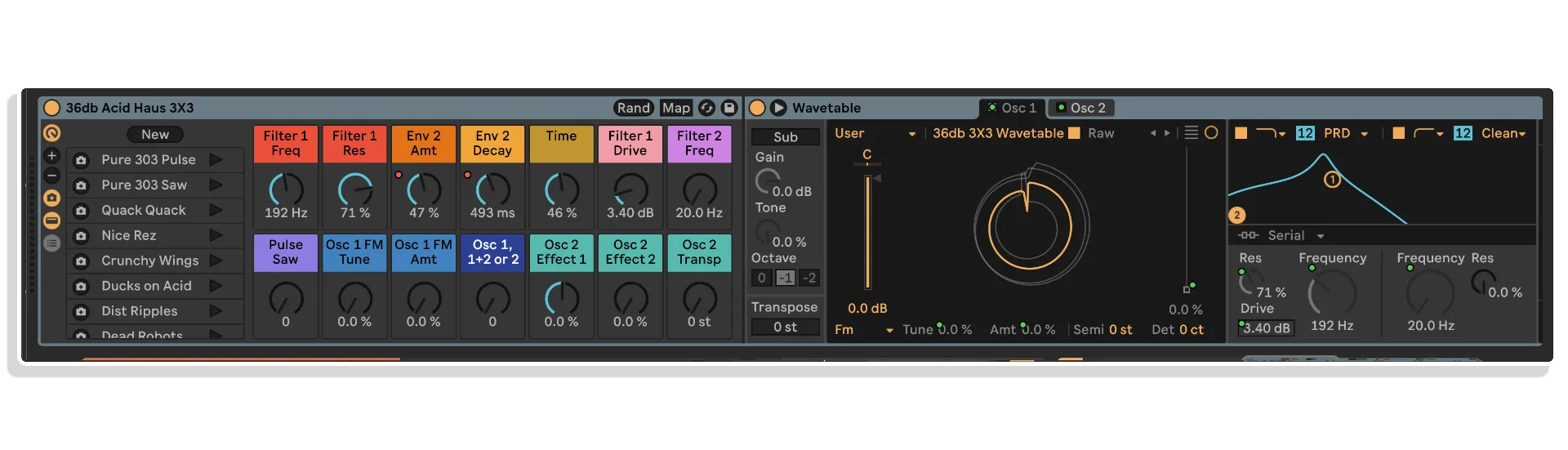Click the Osc 2 Transp macro knob
Screen dimensions: 1568x450
click(x=700, y=299)
